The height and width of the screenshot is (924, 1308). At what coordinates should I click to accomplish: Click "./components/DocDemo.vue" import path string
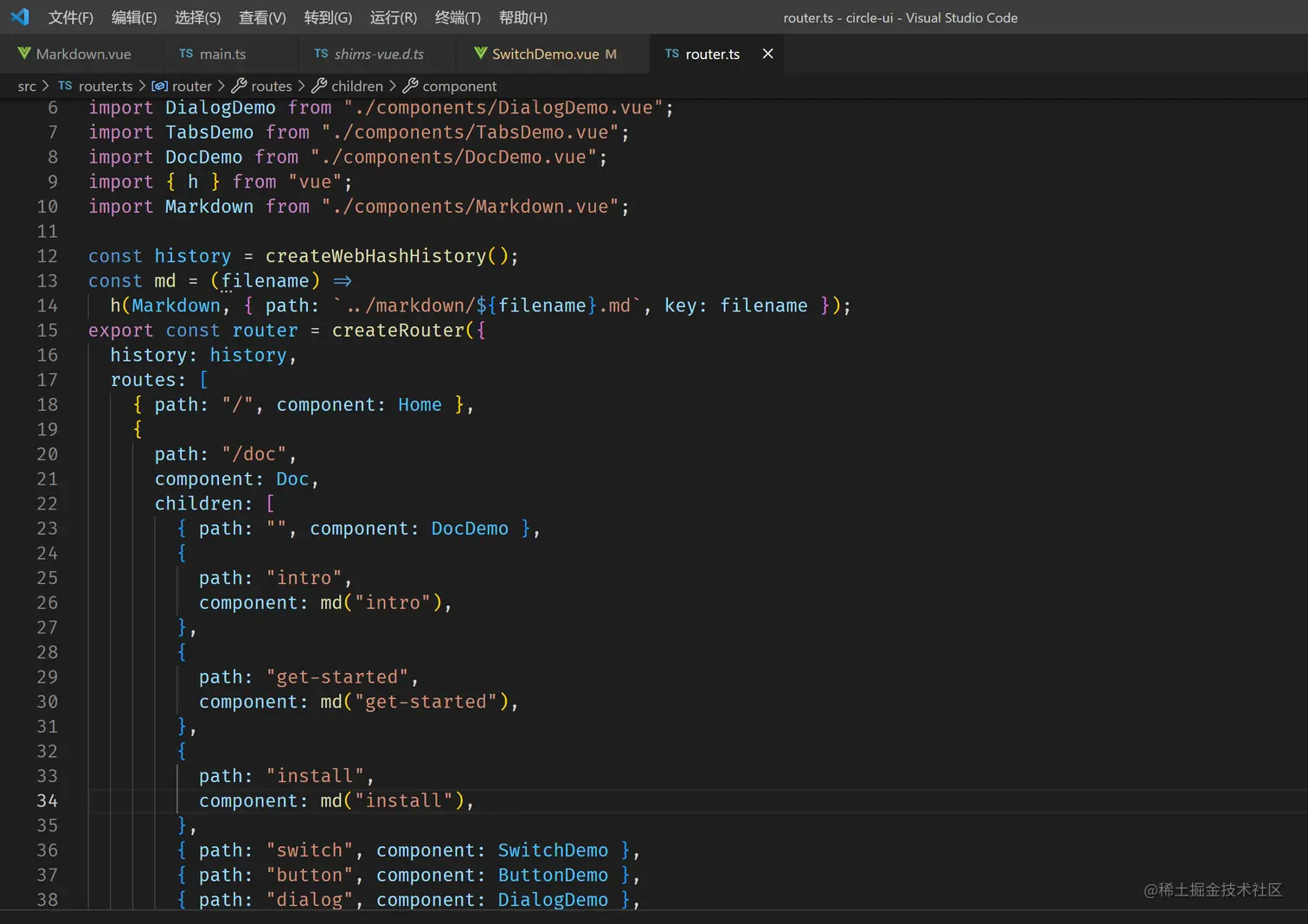click(454, 157)
